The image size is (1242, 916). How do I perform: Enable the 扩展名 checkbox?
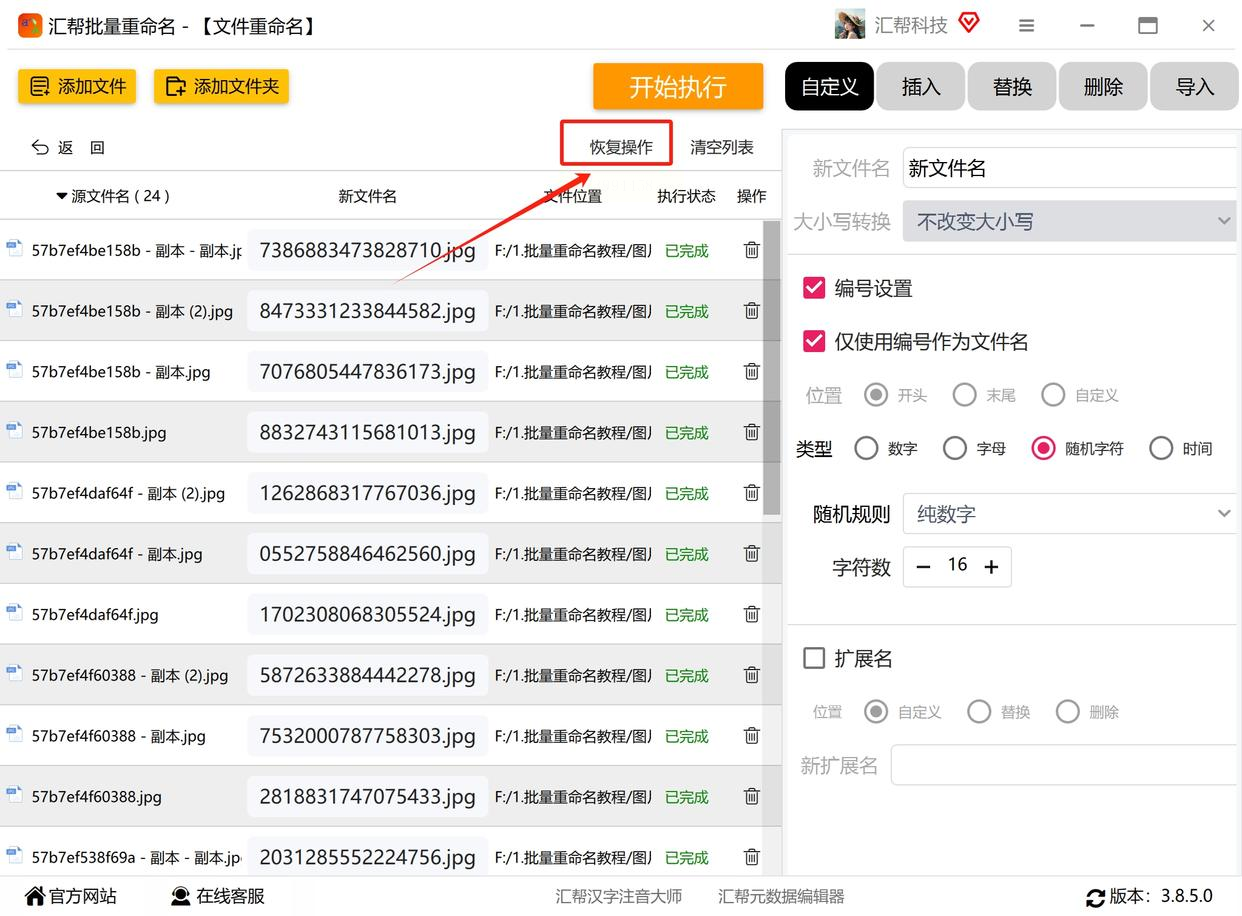coord(814,658)
